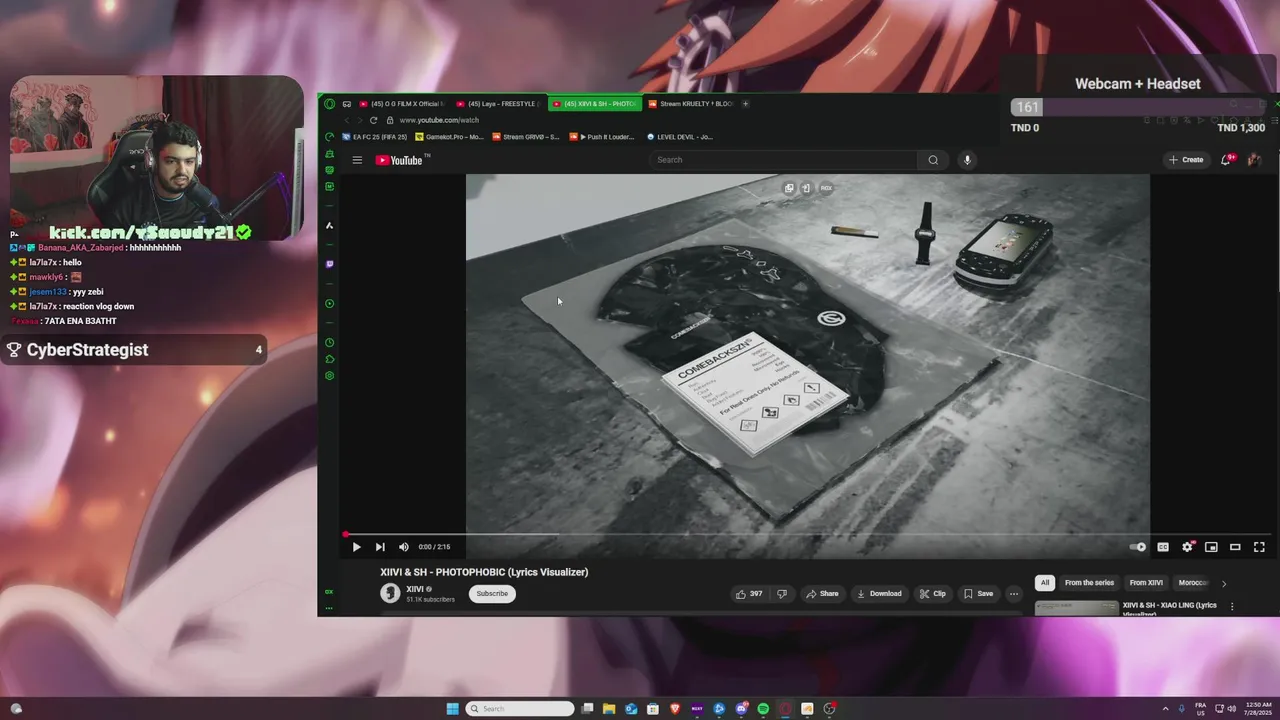This screenshot has height=720, width=1280.
Task: Search with your voice microphone
Action: click(x=967, y=160)
